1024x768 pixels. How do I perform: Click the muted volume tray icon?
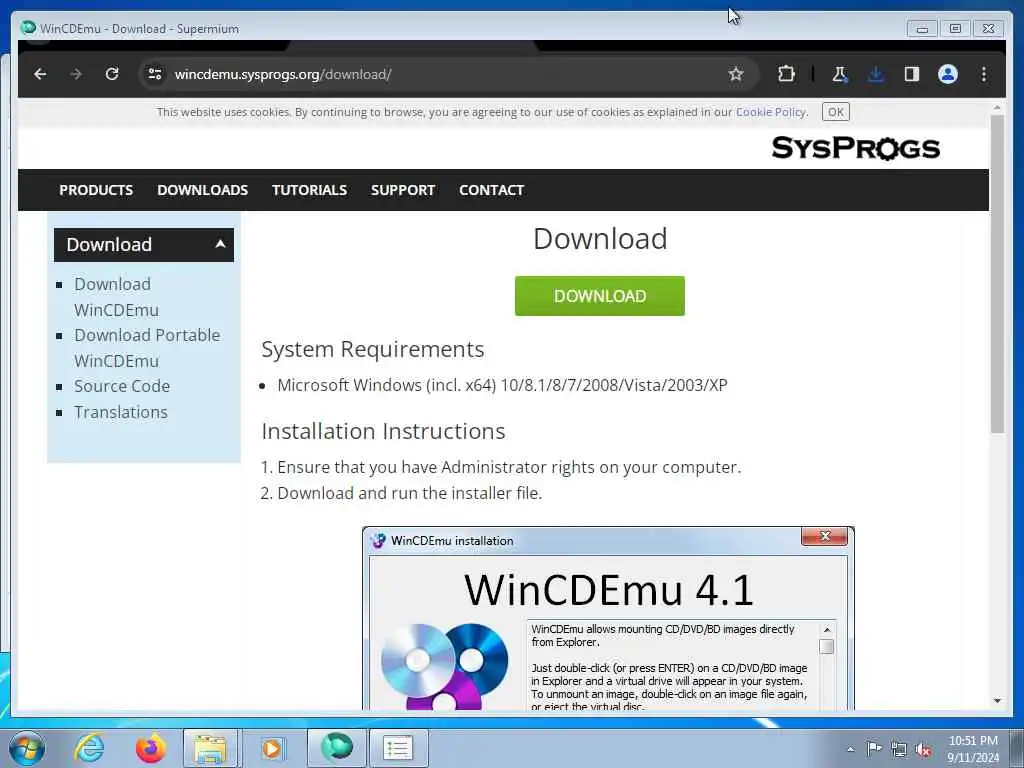(x=923, y=750)
